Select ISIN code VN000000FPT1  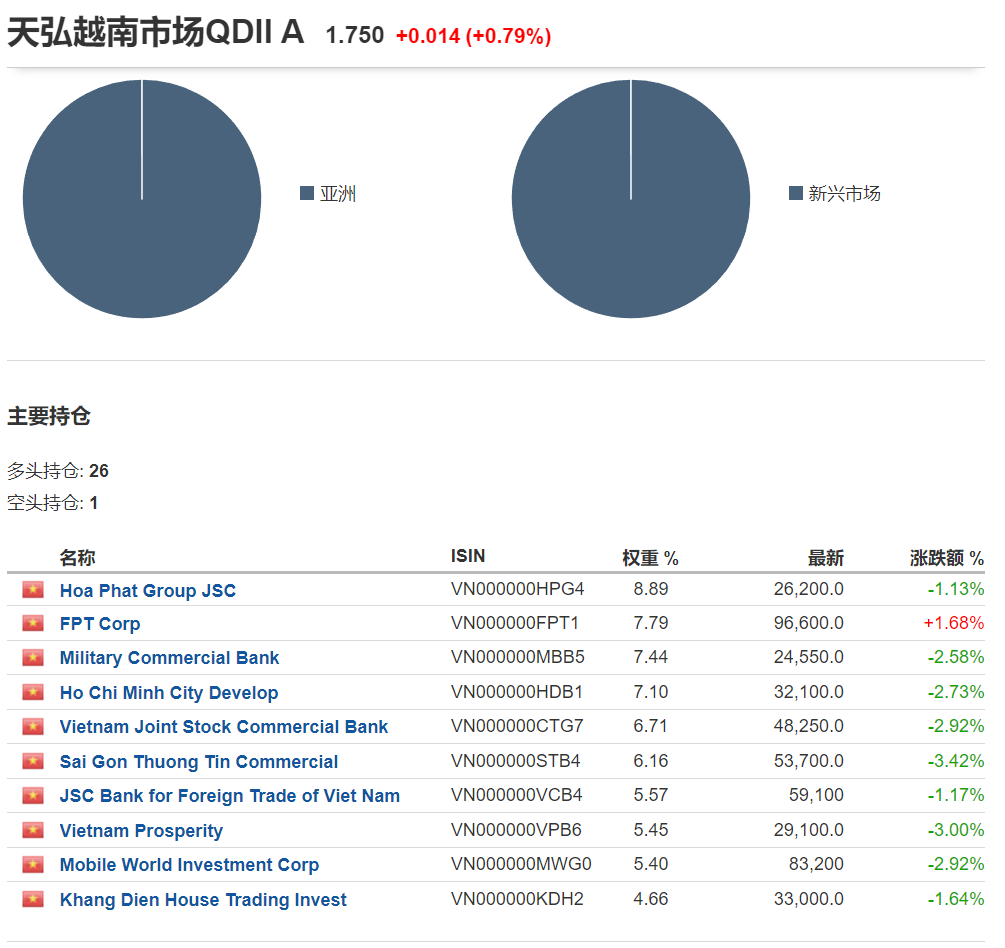pos(515,623)
